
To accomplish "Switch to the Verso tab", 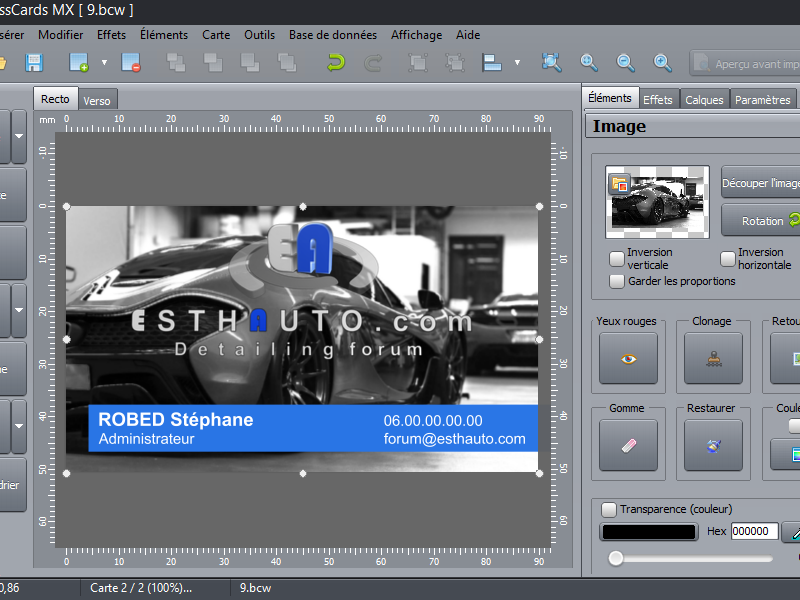I will coord(97,101).
